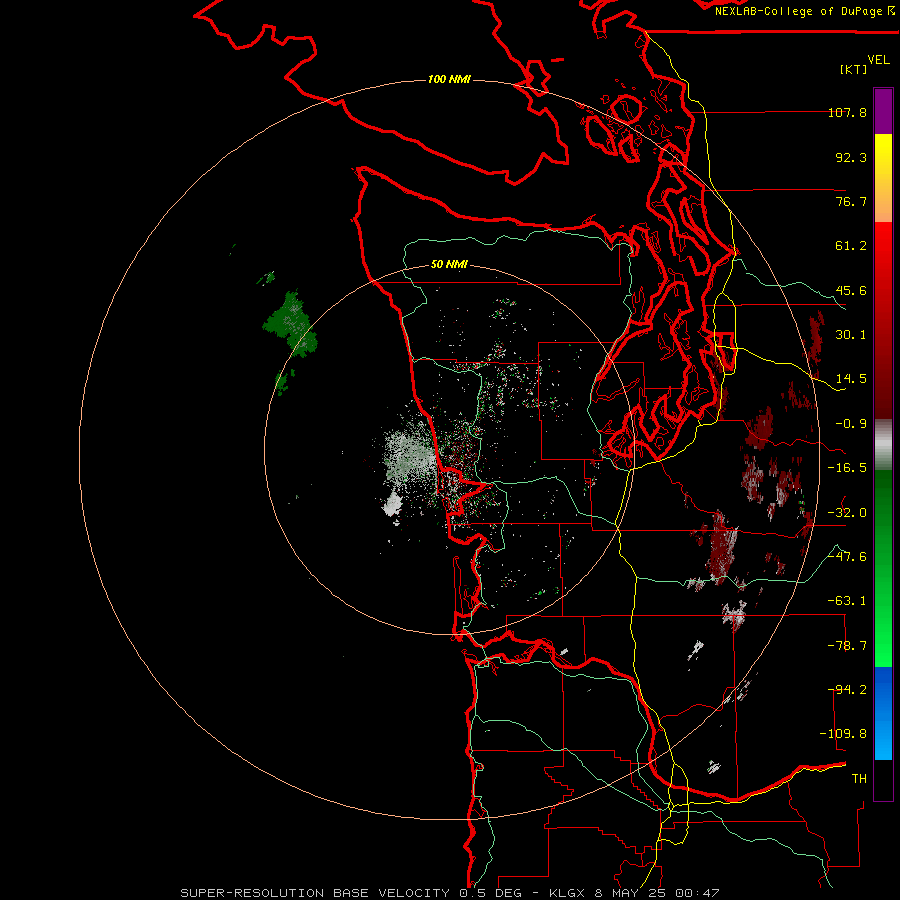Image resolution: width=900 pixels, height=900 pixels.
Task: Click the -16.5 velocity scale value
Action: pos(847,468)
